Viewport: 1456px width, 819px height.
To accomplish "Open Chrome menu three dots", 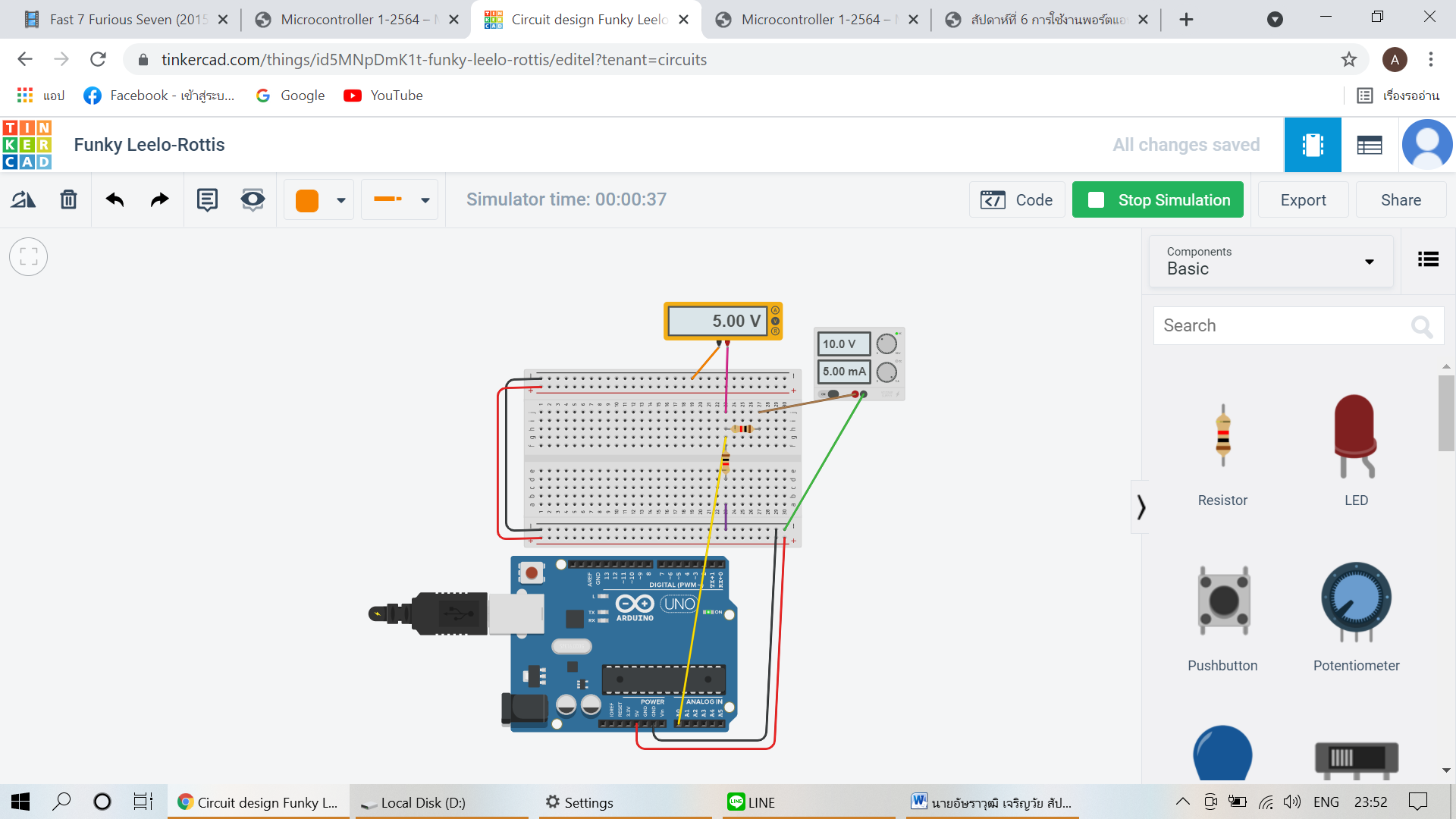I will pyautogui.click(x=1431, y=59).
